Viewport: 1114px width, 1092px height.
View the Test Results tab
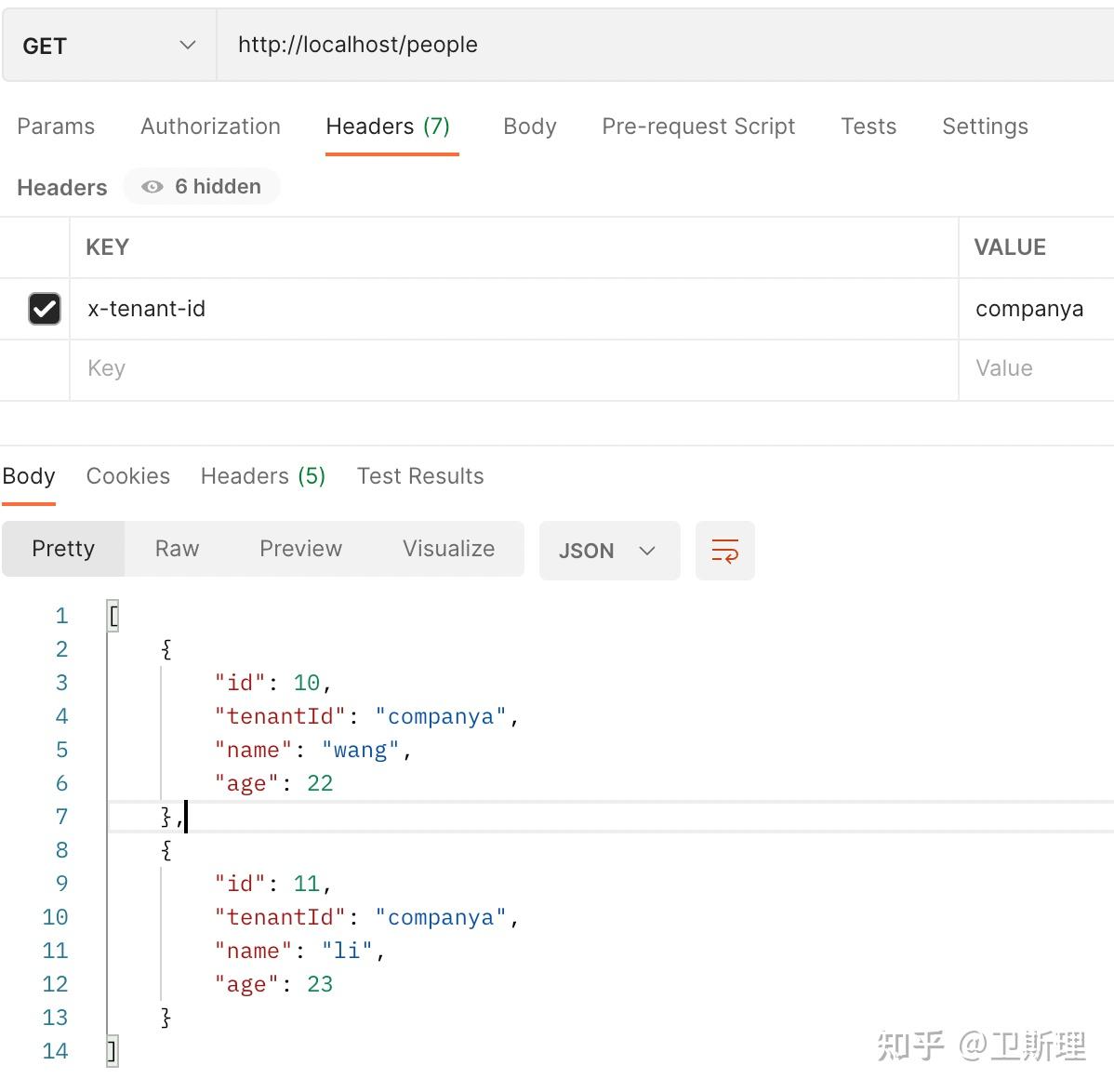(x=420, y=476)
